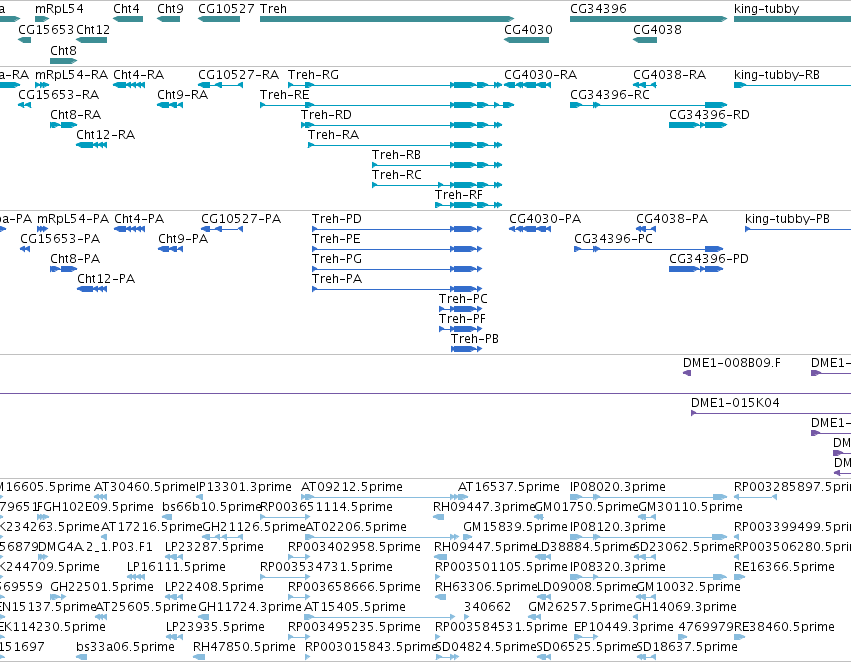The image size is (851, 662).
Task: Click the AT15405.5prime EST label
Action: pos(354,607)
